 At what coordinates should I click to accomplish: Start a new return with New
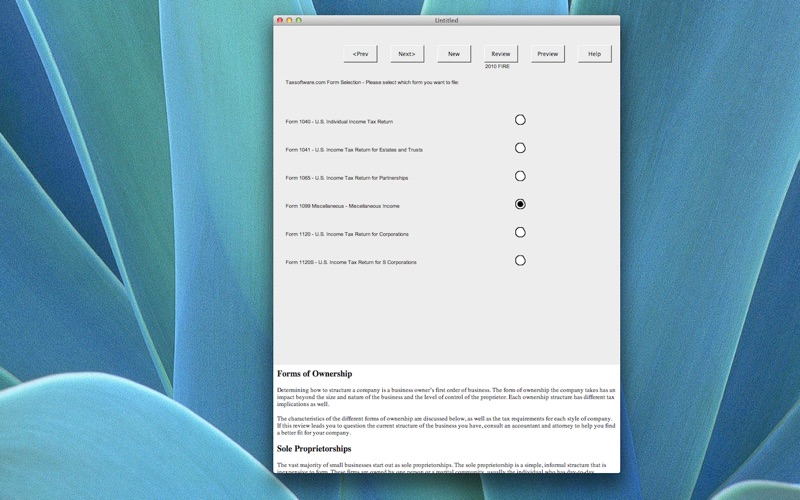pyautogui.click(x=454, y=54)
